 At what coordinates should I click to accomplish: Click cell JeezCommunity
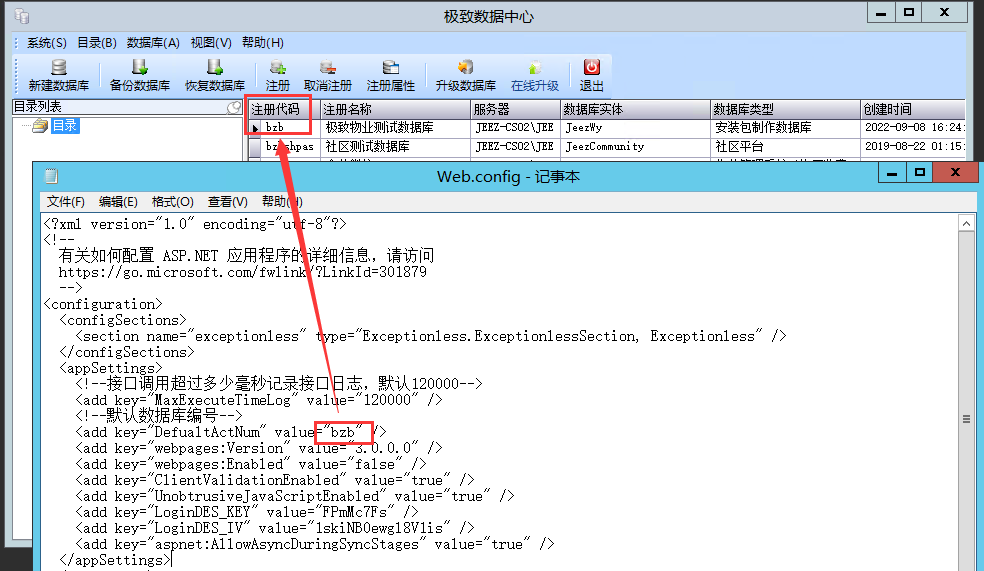coord(635,147)
